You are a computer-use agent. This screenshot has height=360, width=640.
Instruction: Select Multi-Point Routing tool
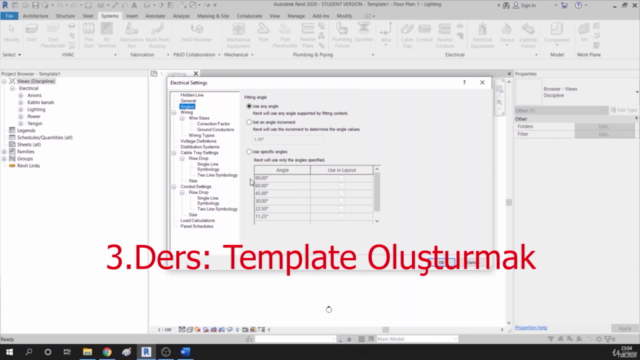click(157, 36)
